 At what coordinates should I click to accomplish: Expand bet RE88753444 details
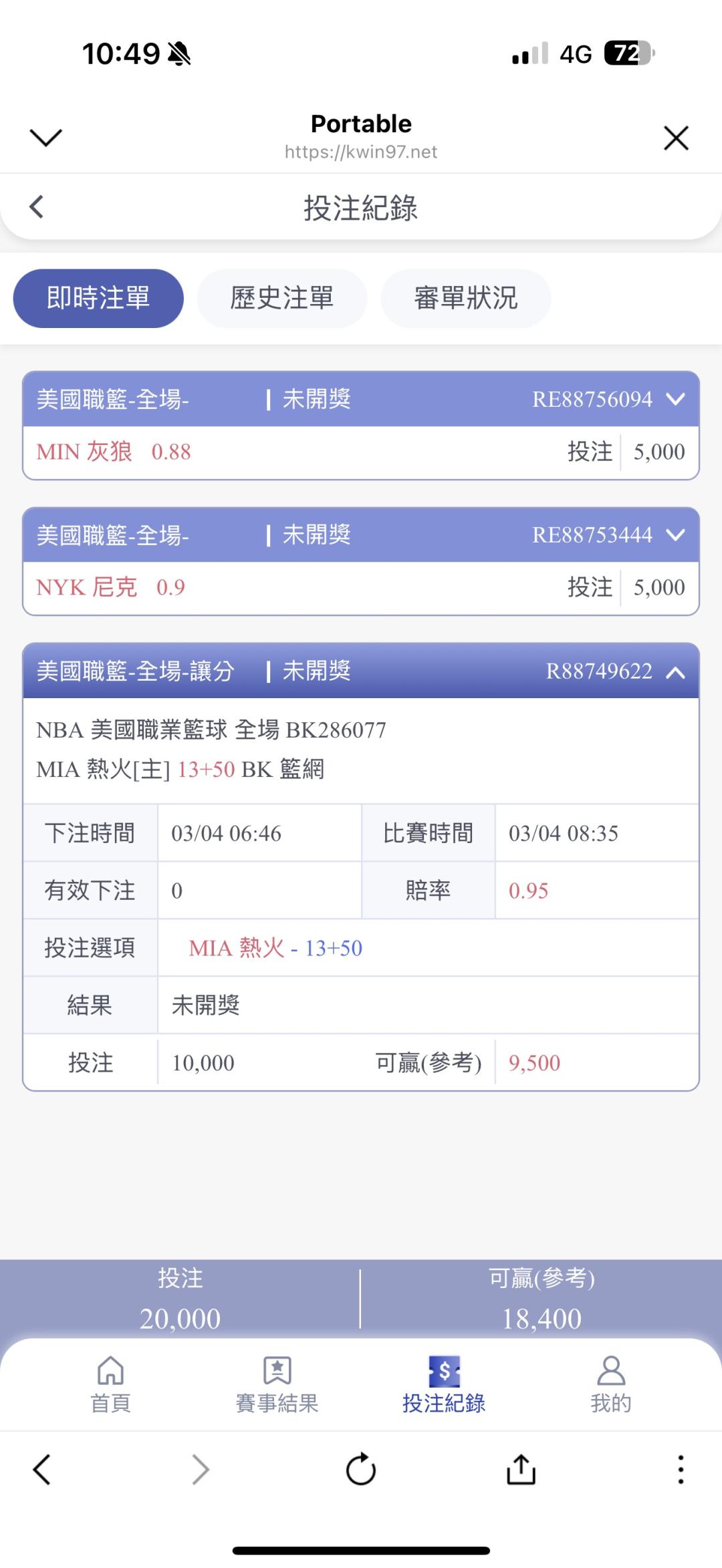676,535
